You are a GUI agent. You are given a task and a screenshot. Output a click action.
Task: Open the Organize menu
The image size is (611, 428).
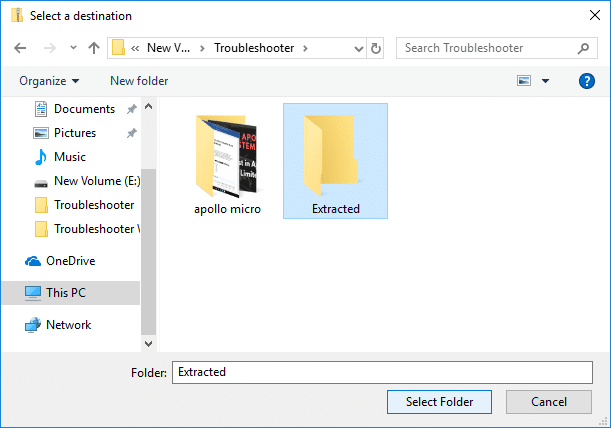click(x=48, y=81)
